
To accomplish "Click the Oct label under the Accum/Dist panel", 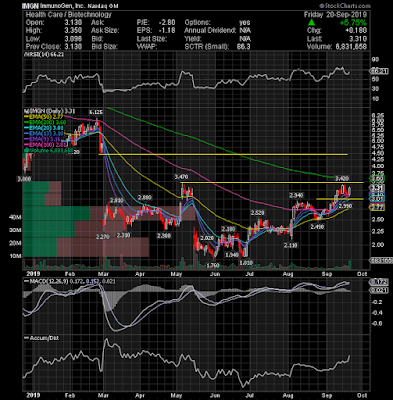I will point(362,395).
